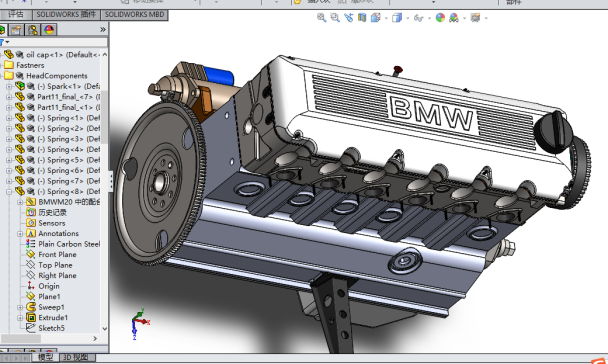This screenshot has height=364, width=608.
Task: Open the View Orientation dropdown arrow
Action: click(x=386, y=18)
